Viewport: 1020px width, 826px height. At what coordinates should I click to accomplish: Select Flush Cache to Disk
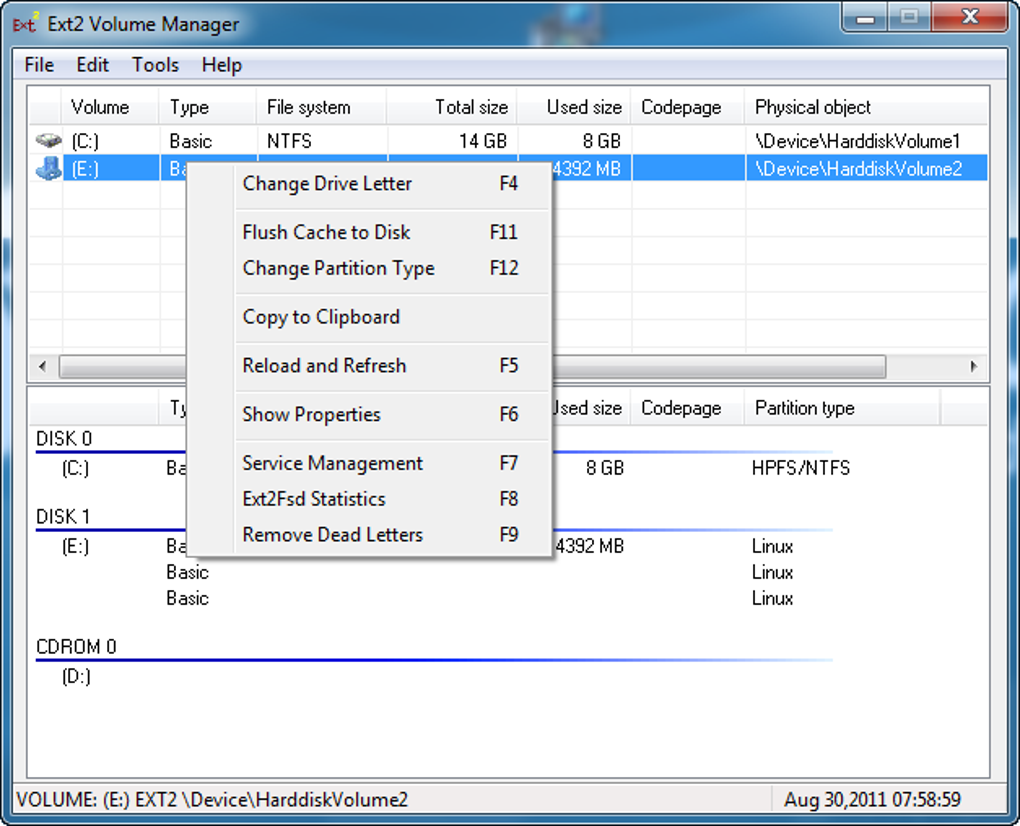[x=380, y=232]
